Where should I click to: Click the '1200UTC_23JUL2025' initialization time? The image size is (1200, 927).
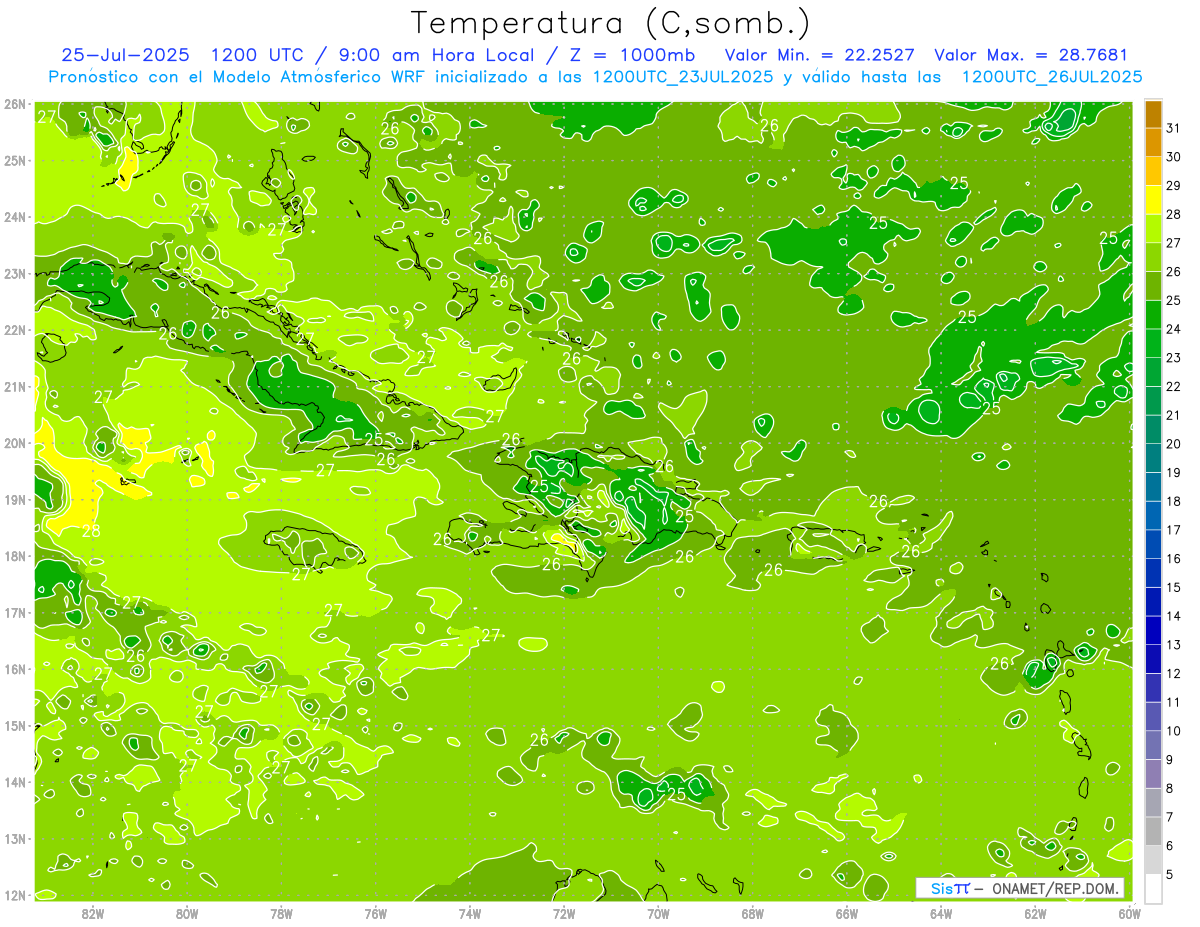(683, 76)
